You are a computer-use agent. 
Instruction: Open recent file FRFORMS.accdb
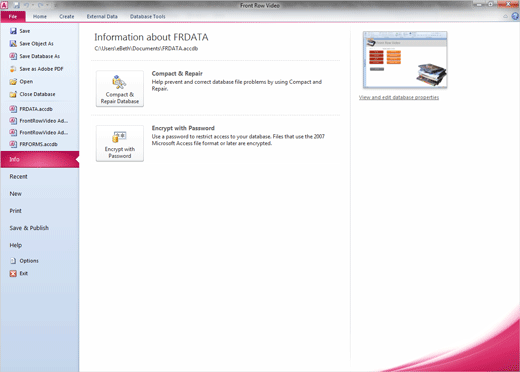pos(40,144)
